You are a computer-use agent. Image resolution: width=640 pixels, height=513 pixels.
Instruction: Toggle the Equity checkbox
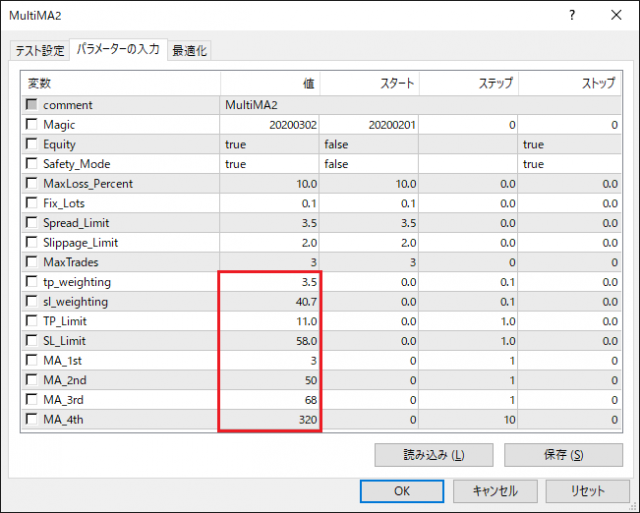31,144
